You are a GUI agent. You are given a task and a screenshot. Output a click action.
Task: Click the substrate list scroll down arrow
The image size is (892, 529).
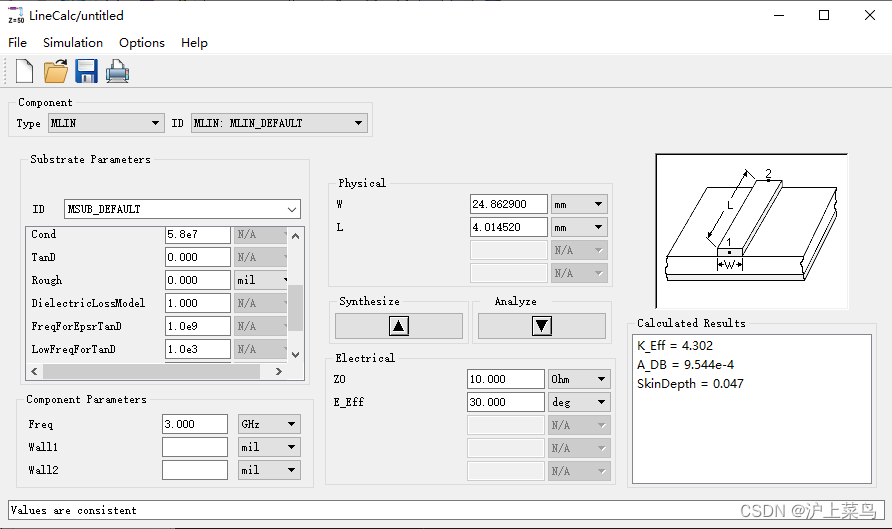pos(295,355)
